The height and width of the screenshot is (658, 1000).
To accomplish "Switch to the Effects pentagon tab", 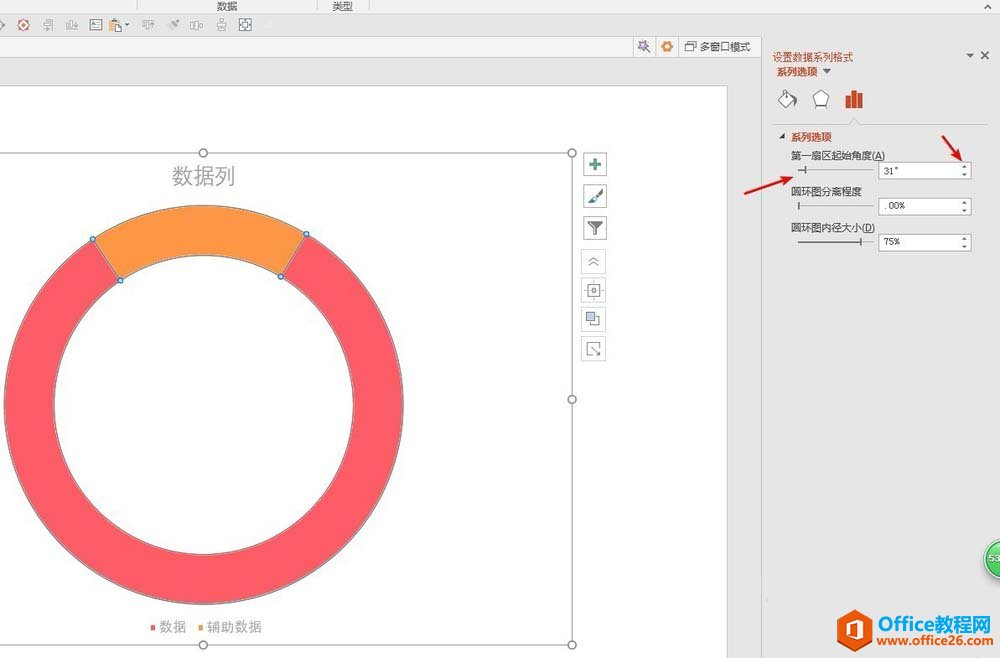I will point(820,99).
